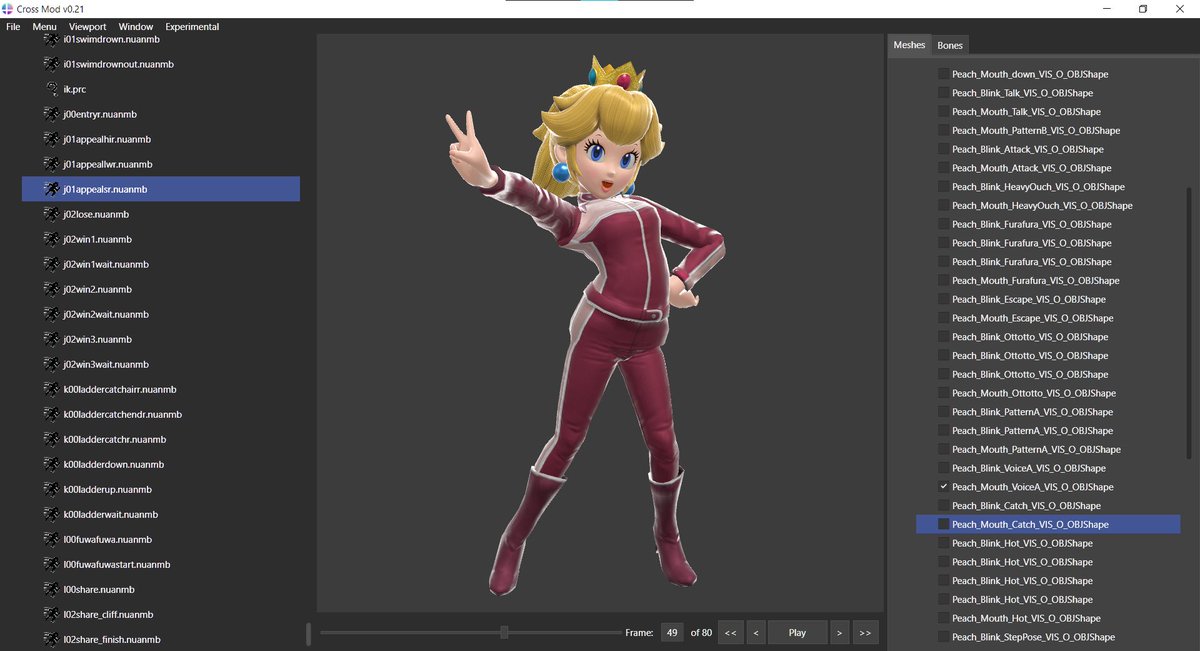Click the animation icon for j02win2wait.nuanmb
The height and width of the screenshot is (651, 1200).
point(51,314)
